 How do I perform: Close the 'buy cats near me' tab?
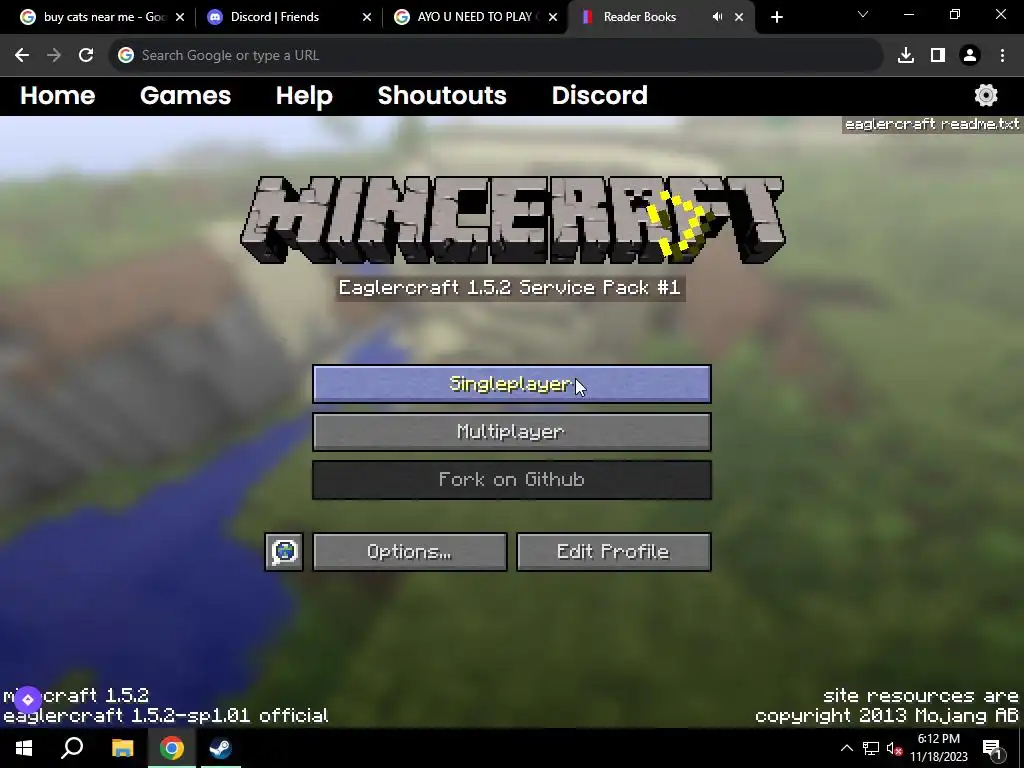coord(180,17)
